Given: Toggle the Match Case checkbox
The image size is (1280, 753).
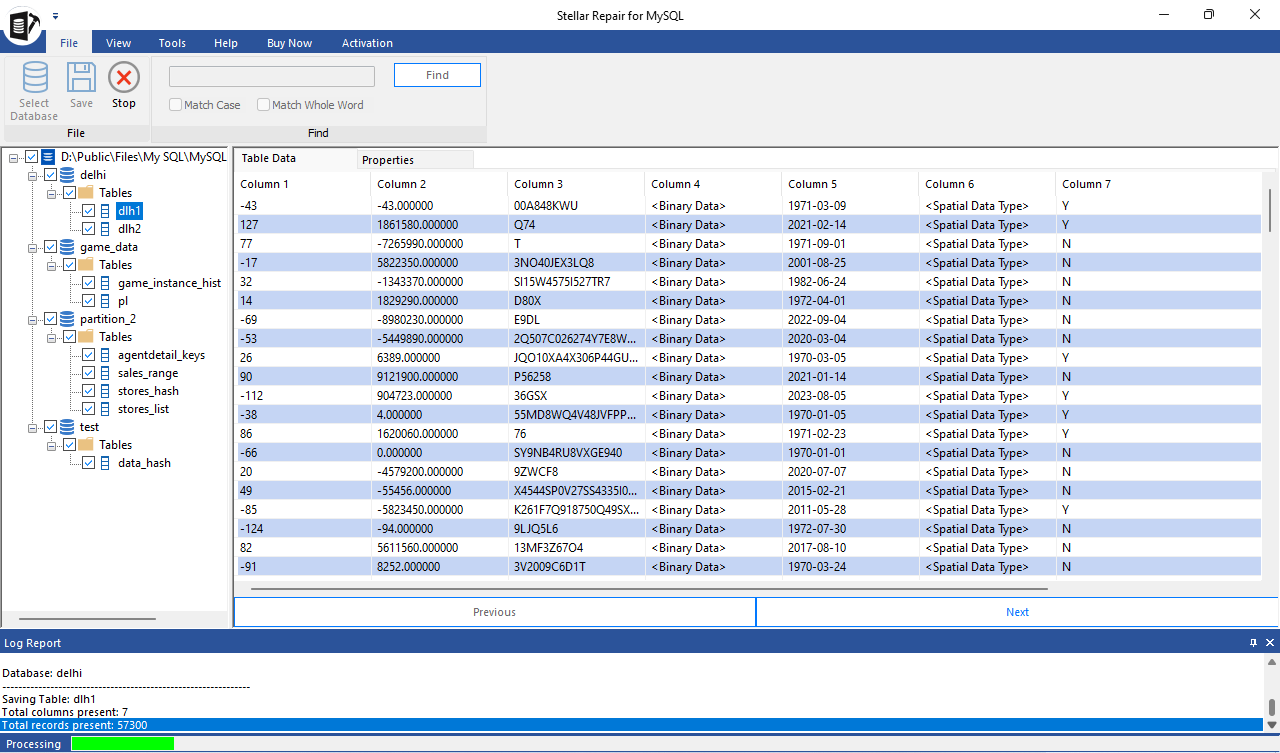Looking at the screenshot, I should [x=175, y=104].
